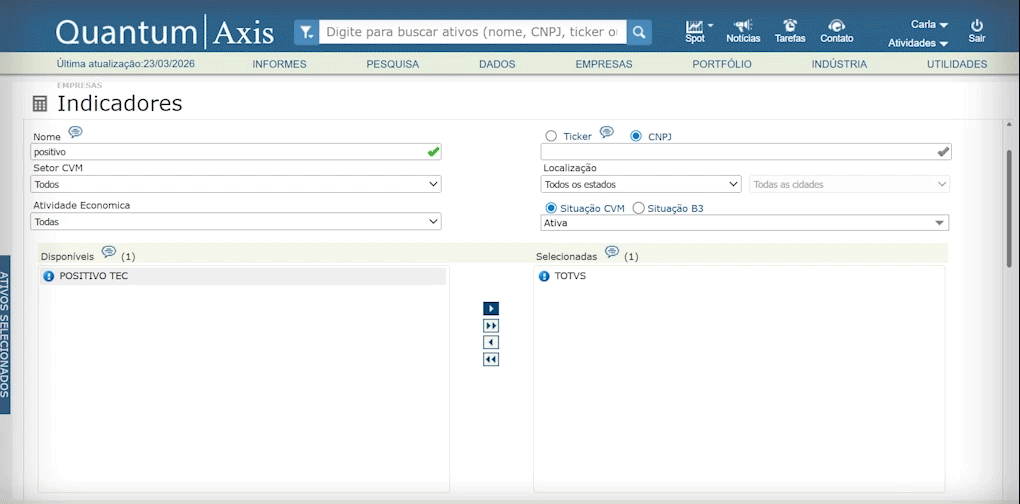Open Notícias megaphone icon

743,26
